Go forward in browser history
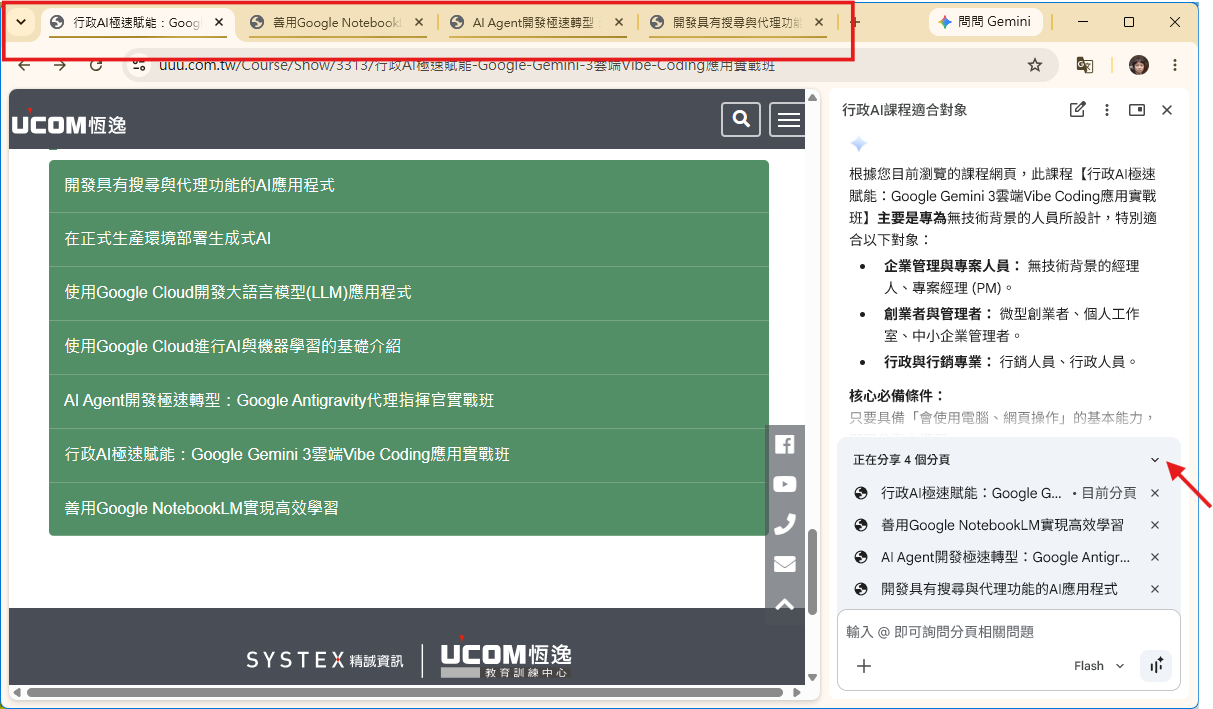1213x709 pixels. (x=60, y=65)
